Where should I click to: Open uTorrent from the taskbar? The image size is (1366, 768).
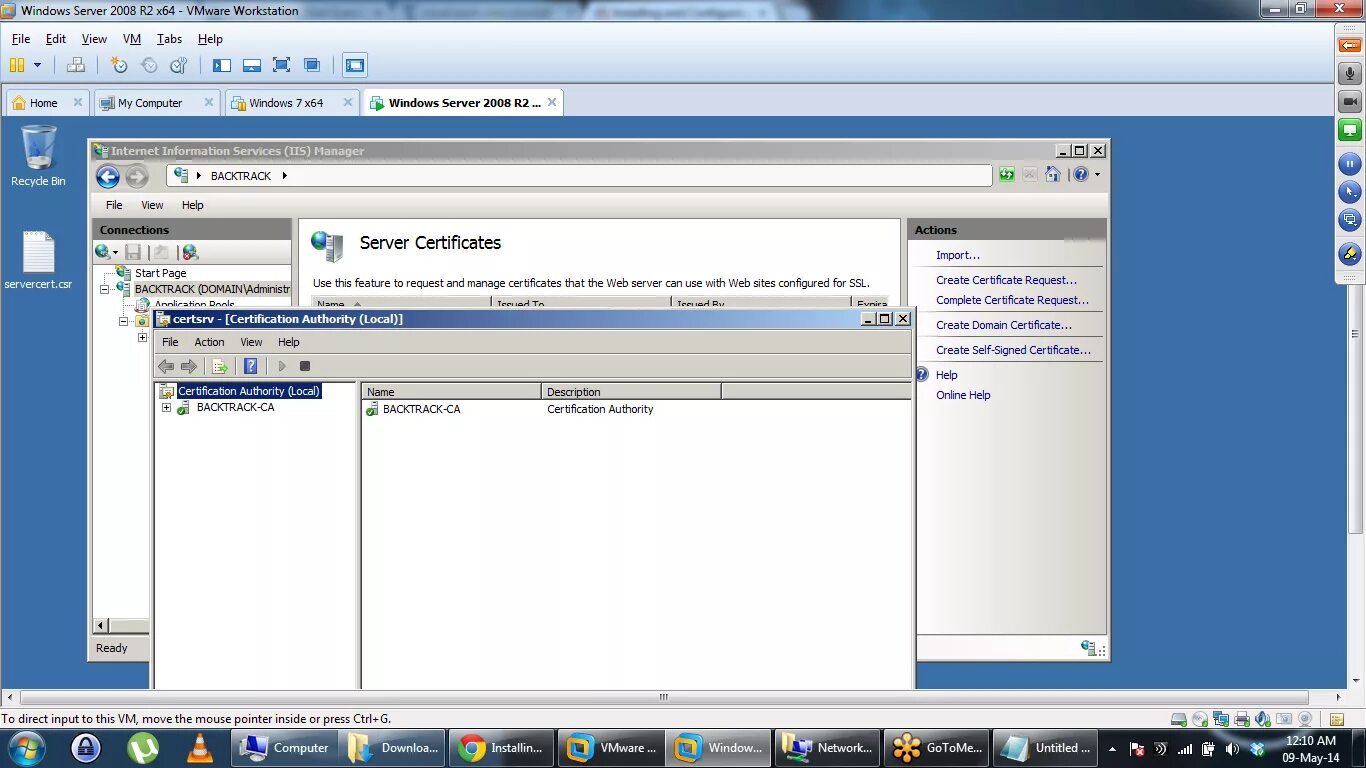143,748
